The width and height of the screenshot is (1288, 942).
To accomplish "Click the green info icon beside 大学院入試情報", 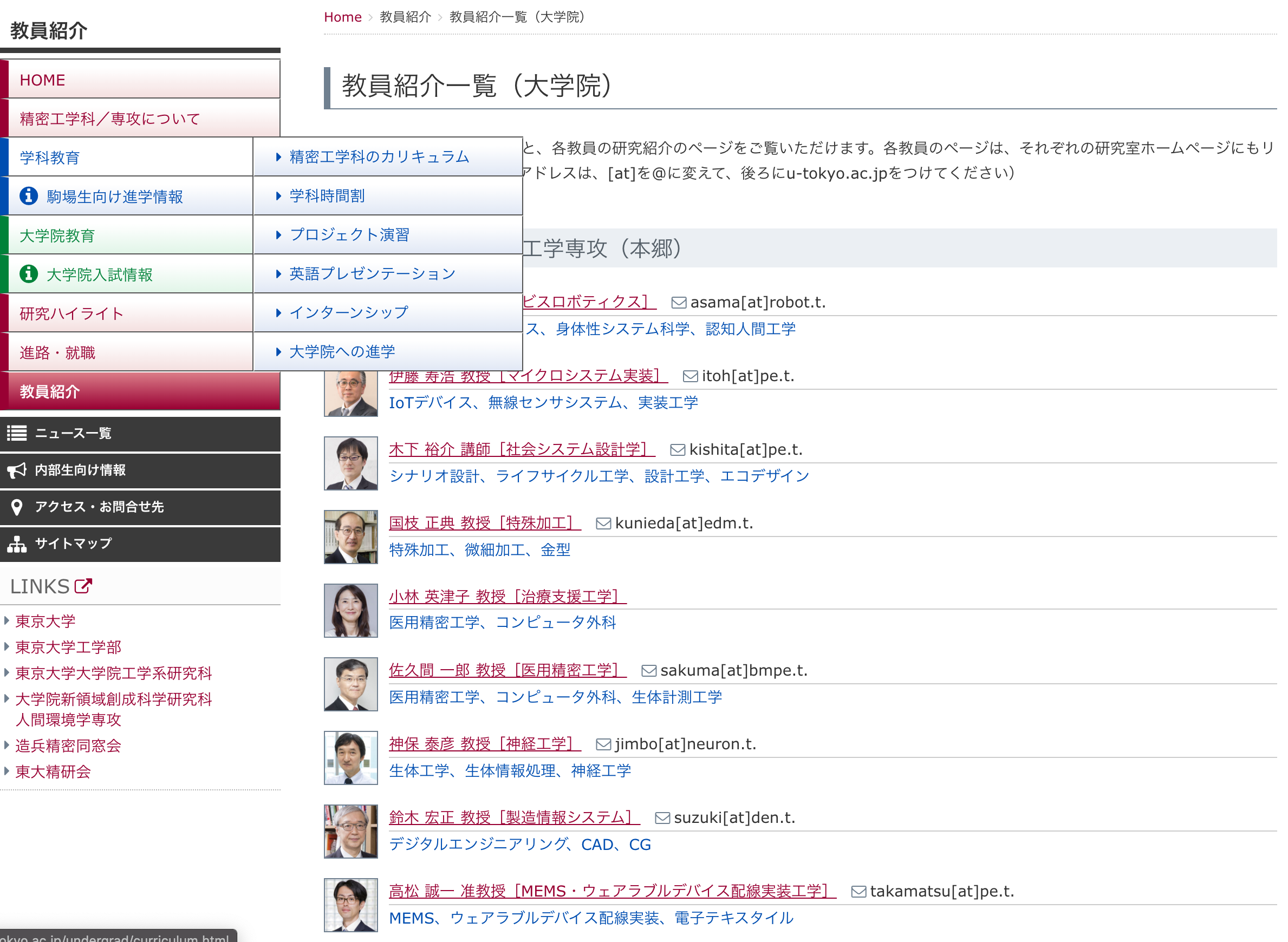I will [29, 274].
